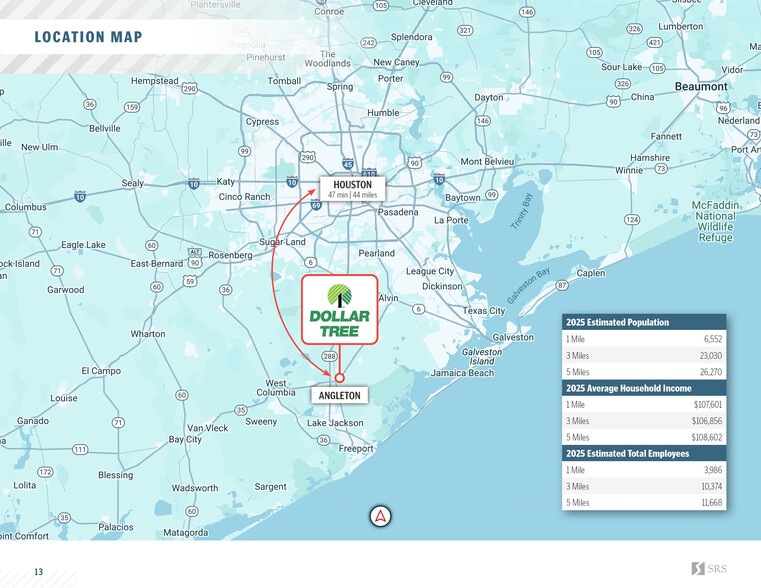Click the Baytown city label

(x=463, y=198)
